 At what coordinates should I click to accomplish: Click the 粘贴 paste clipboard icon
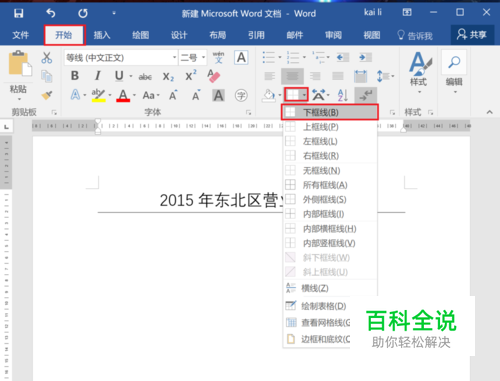20,64
